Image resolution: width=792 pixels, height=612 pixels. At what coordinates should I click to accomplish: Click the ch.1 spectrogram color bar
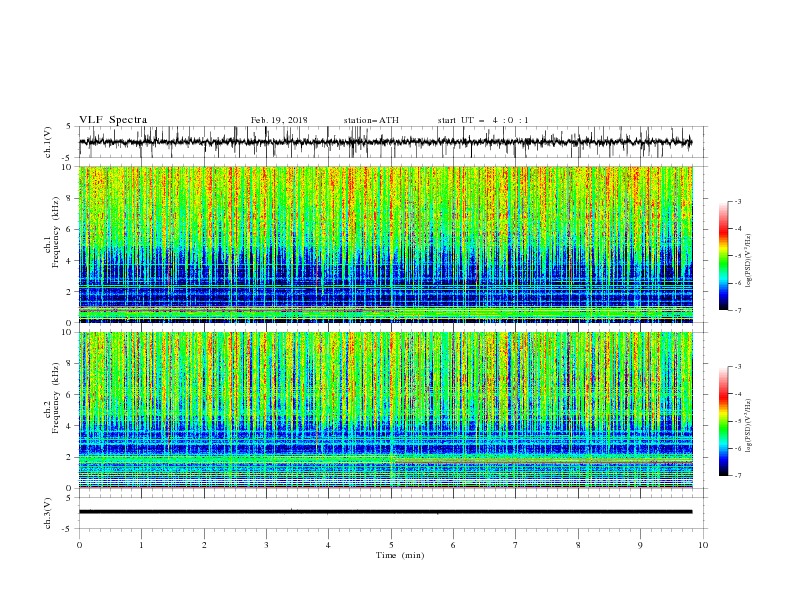(723, 256)
